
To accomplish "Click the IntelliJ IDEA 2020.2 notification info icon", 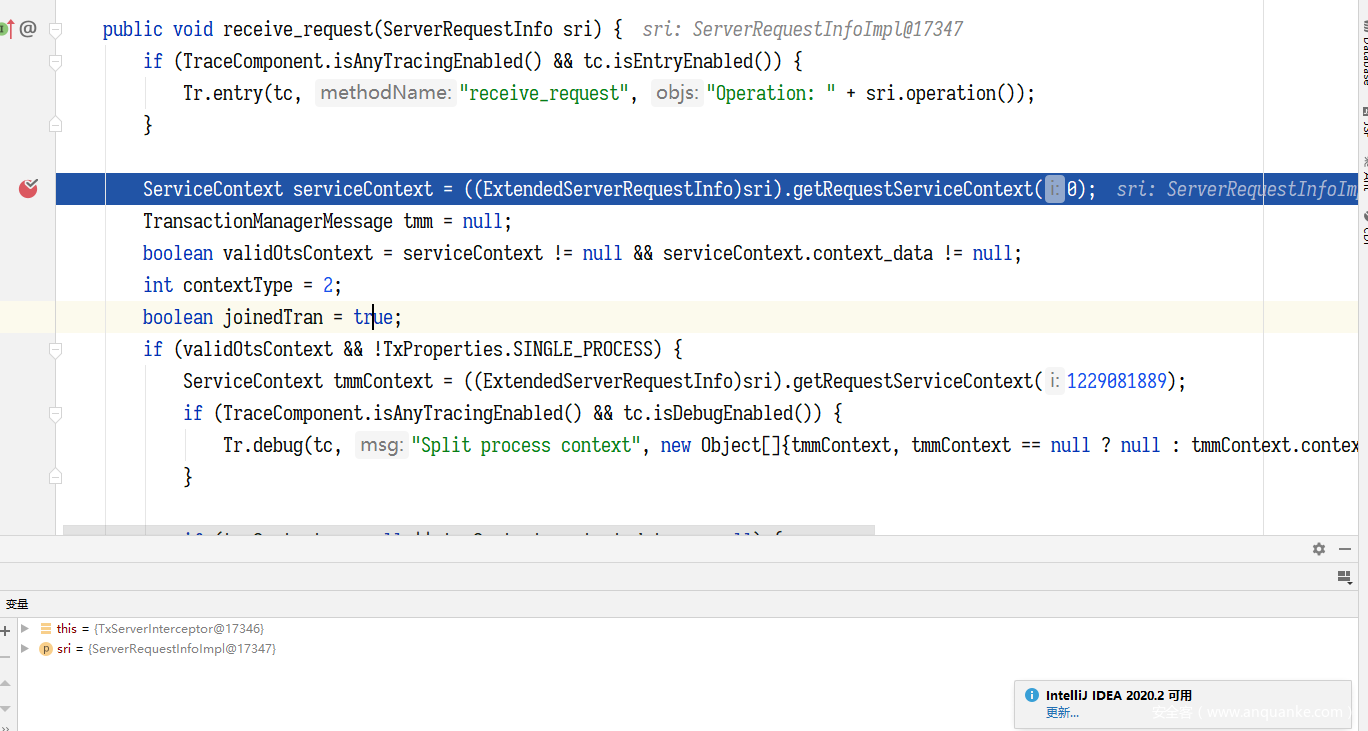I will coord(1032,695).
